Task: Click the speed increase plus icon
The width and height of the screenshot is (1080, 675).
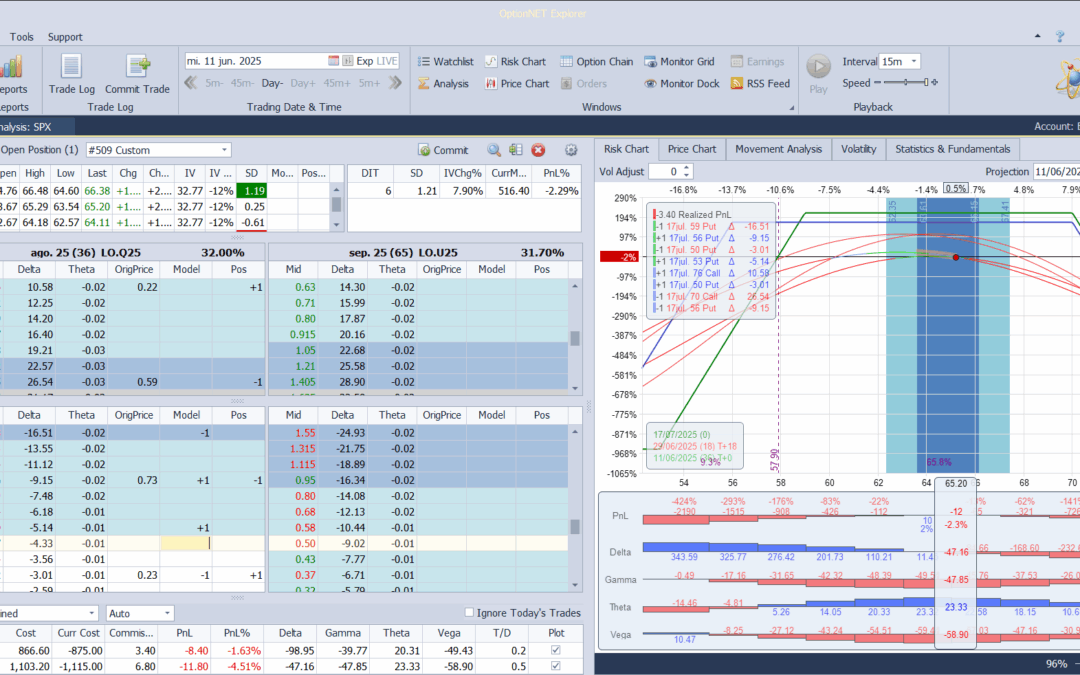Action: [934, 83]
